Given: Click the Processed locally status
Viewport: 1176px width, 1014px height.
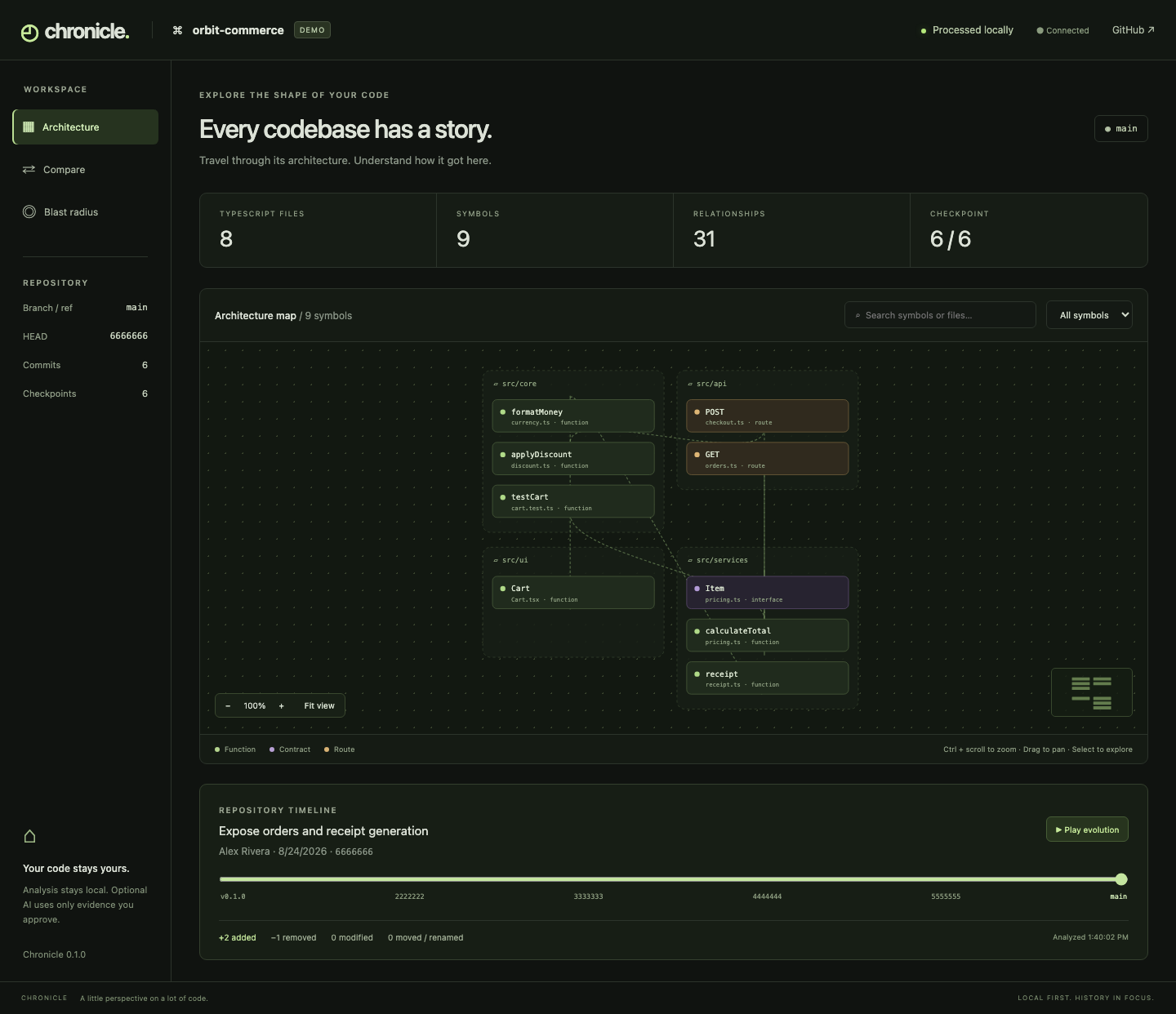Looking at the screenshot, I should point(967,30).
